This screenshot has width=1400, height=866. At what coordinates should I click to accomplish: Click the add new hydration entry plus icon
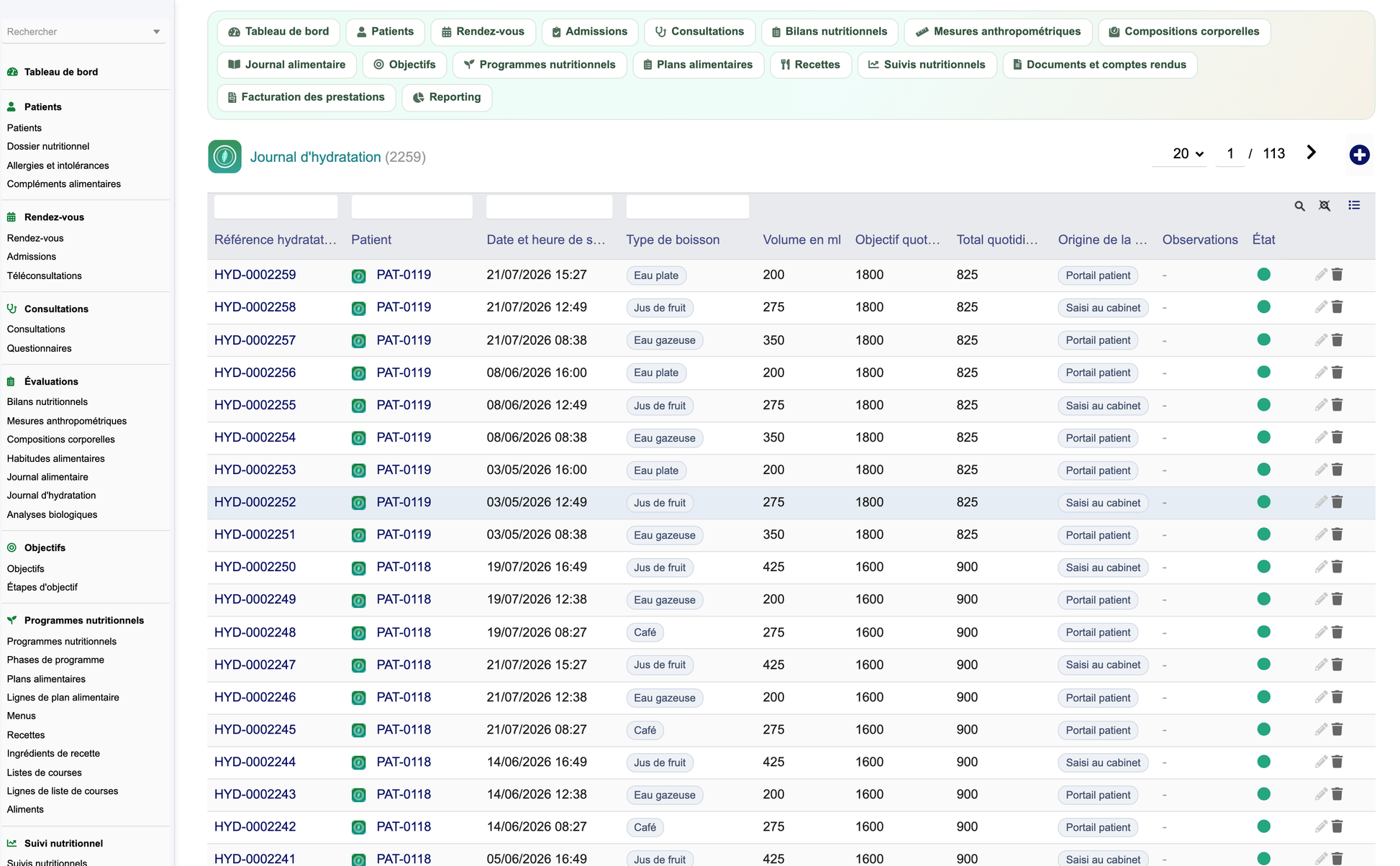(x=1359, y=155)
